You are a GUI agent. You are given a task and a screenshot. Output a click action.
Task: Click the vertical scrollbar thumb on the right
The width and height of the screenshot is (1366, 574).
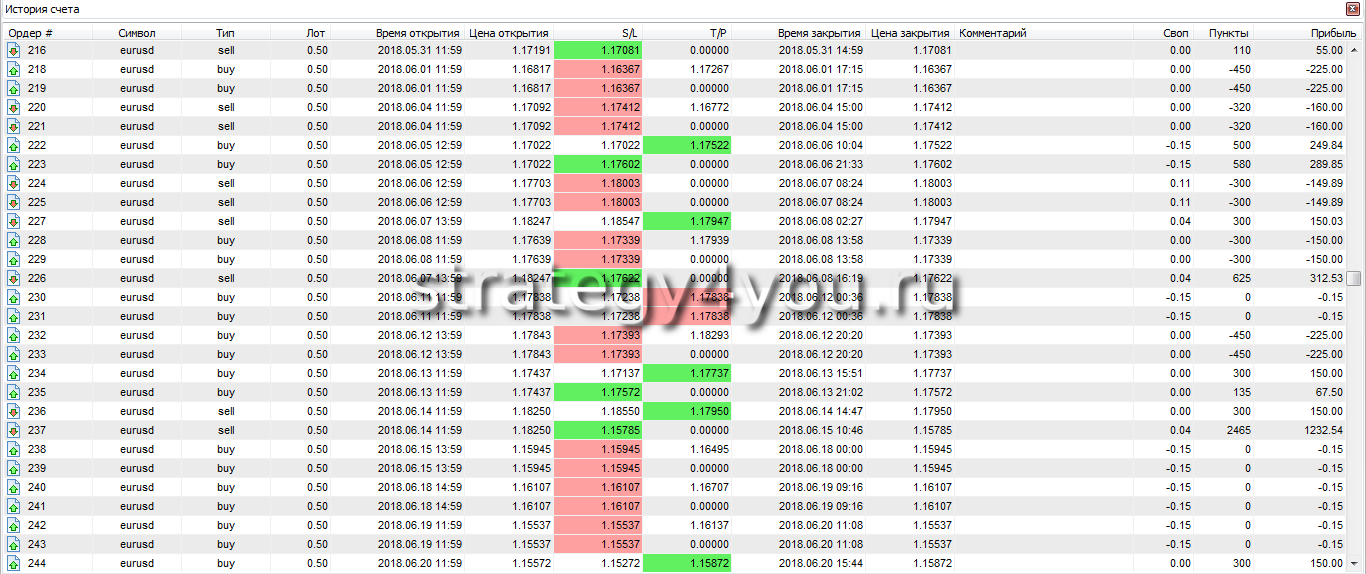(1354, 278)
